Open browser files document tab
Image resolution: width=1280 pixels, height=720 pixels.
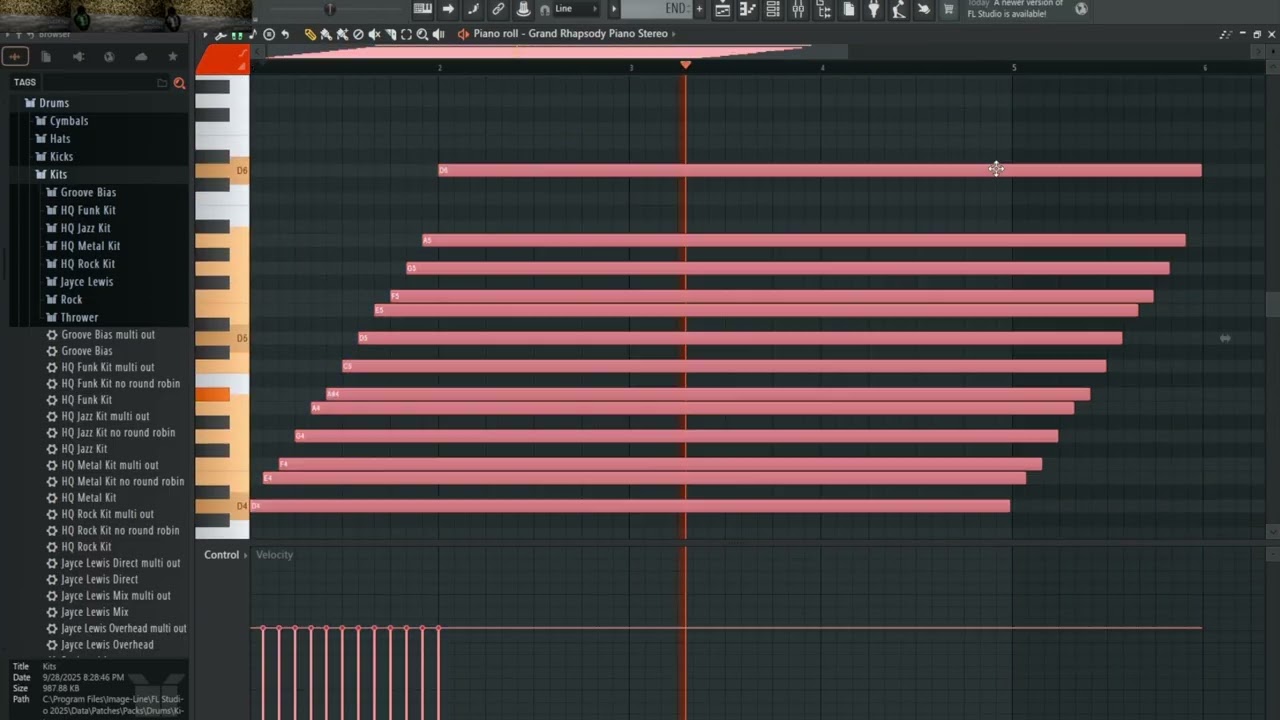coord(46,57)
